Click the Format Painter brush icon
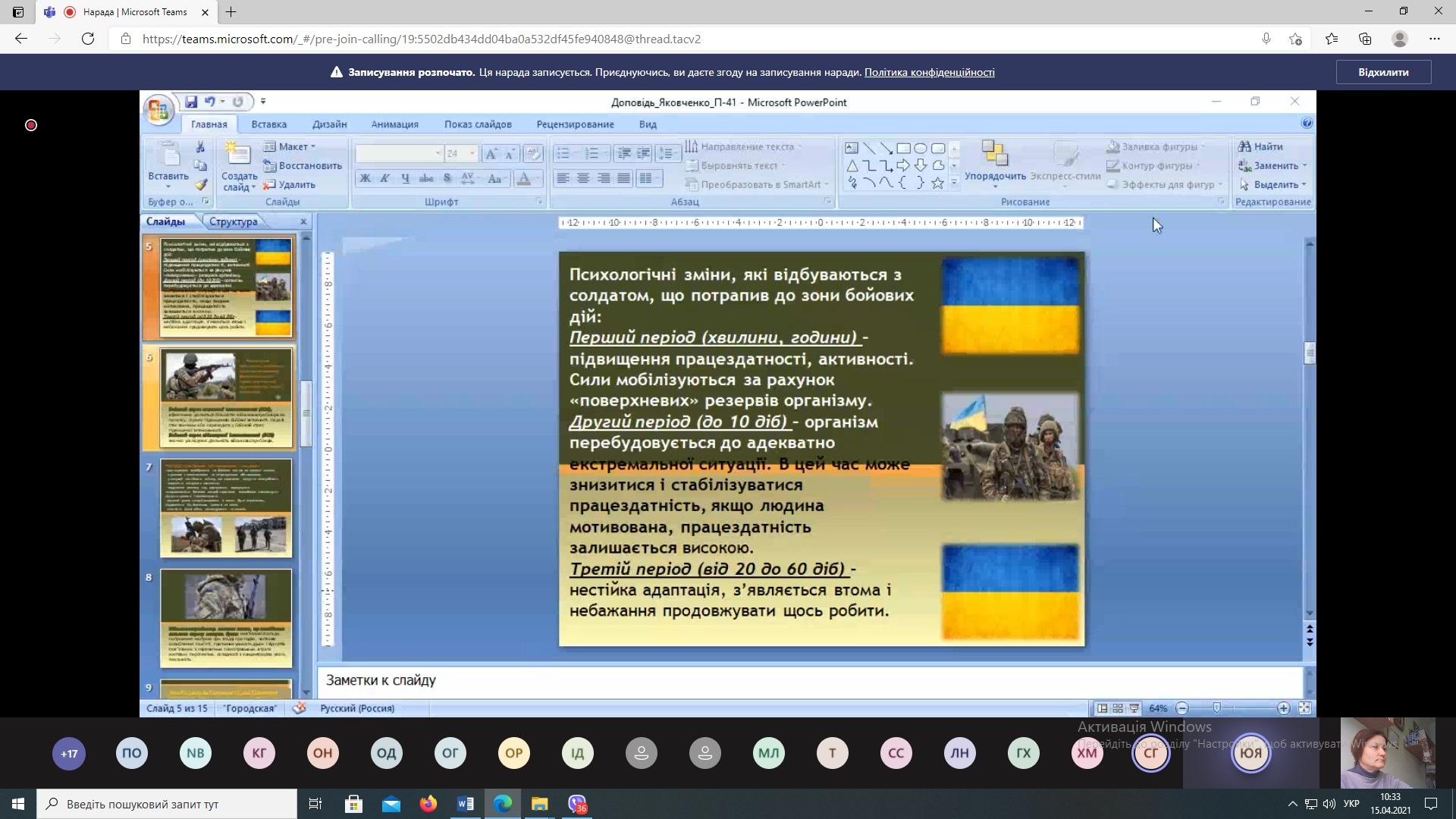 coord(200,184)
